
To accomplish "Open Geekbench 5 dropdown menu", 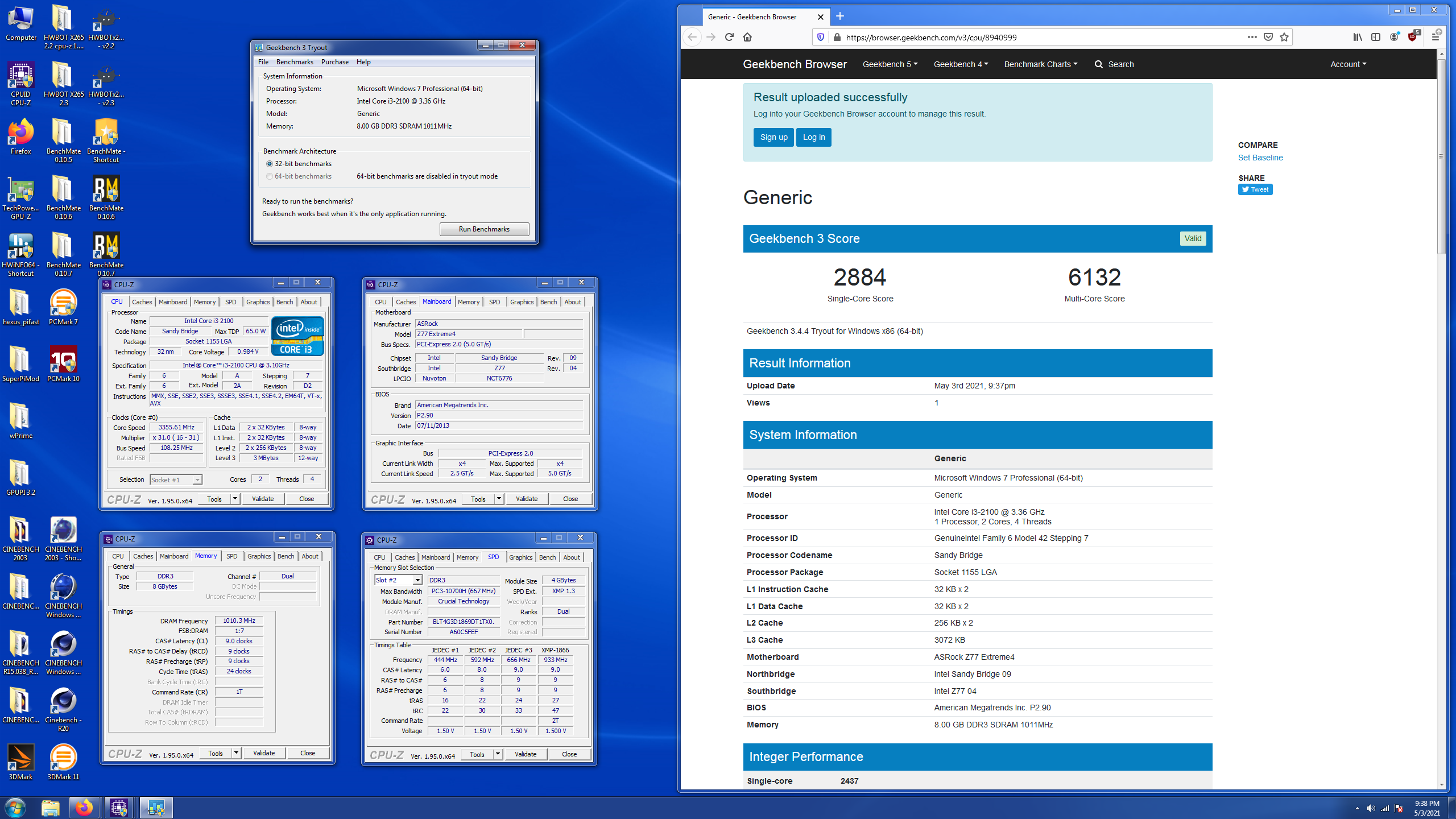I will 890,64.
